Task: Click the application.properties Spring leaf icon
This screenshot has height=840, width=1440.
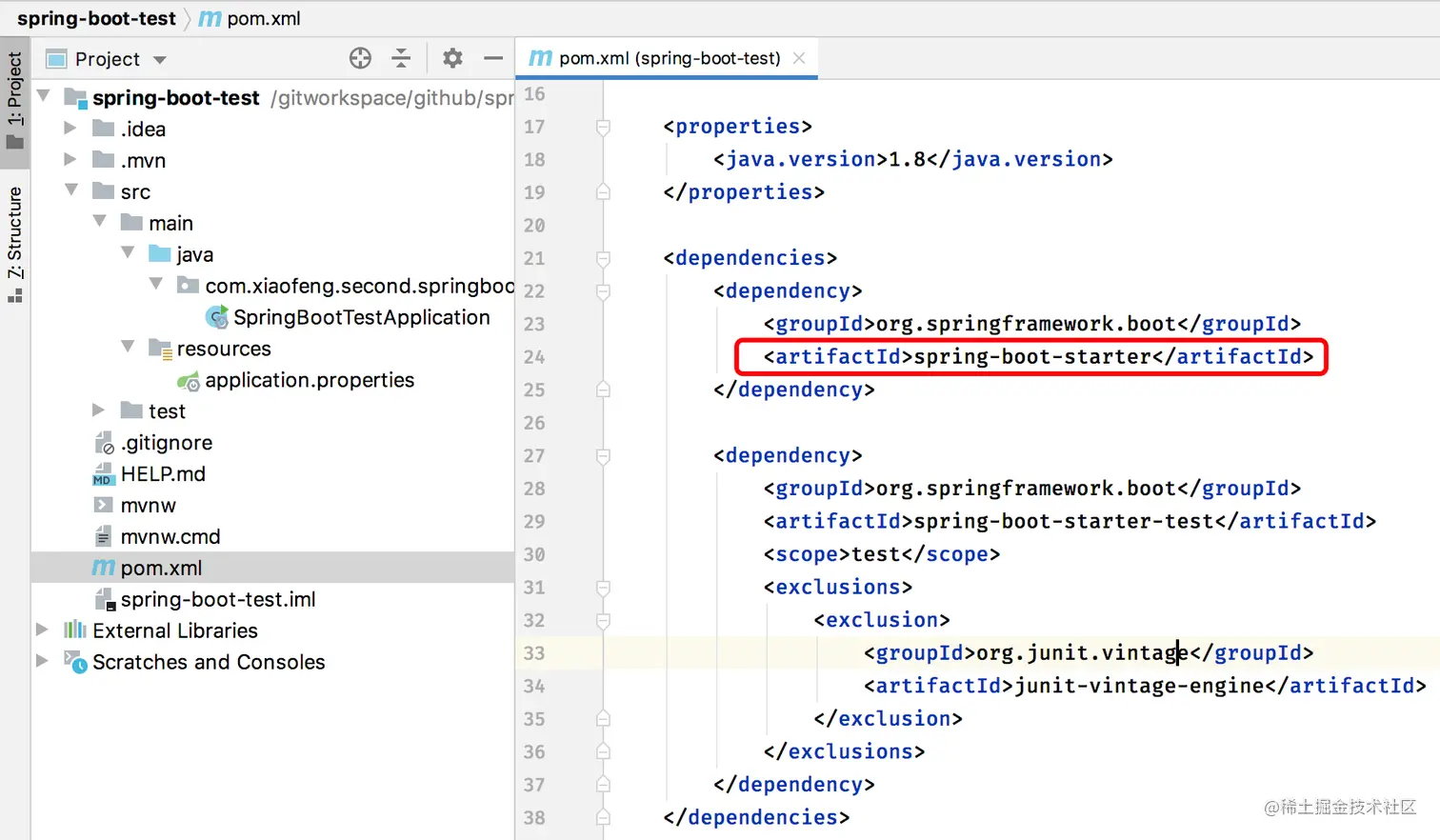Action: click(x=189, y=381)
